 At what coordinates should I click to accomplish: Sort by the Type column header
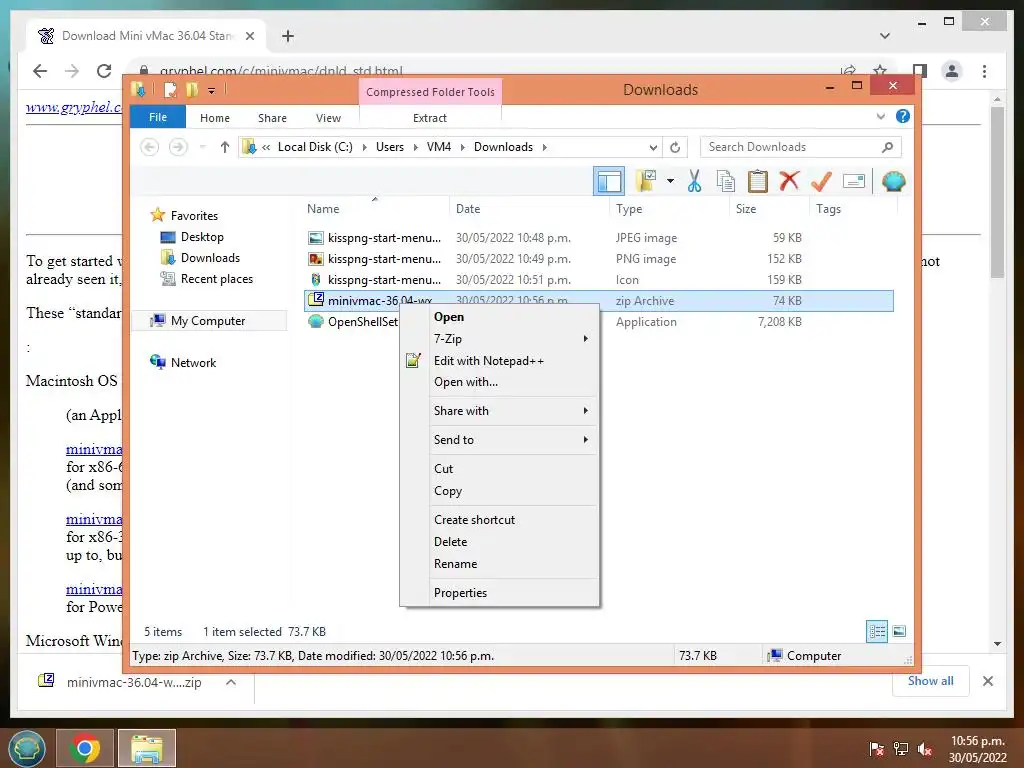click(x=629, y=209)
